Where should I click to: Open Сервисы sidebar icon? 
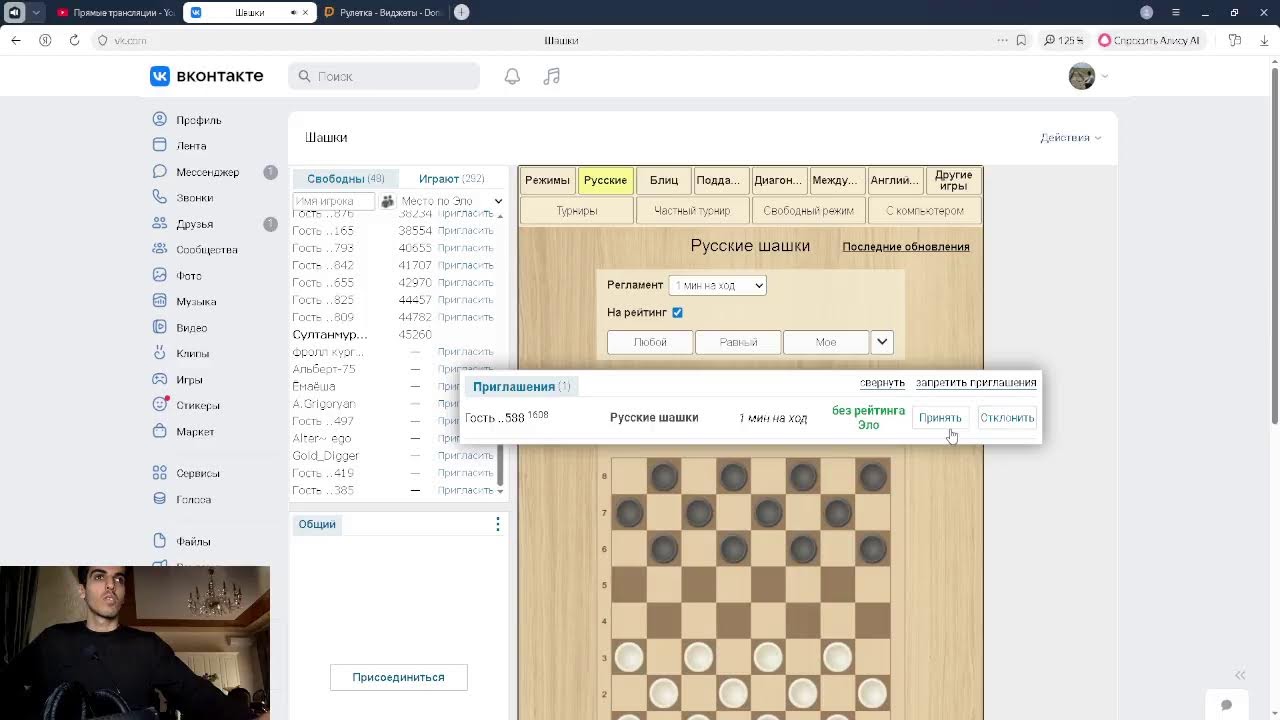click(159, 472)
